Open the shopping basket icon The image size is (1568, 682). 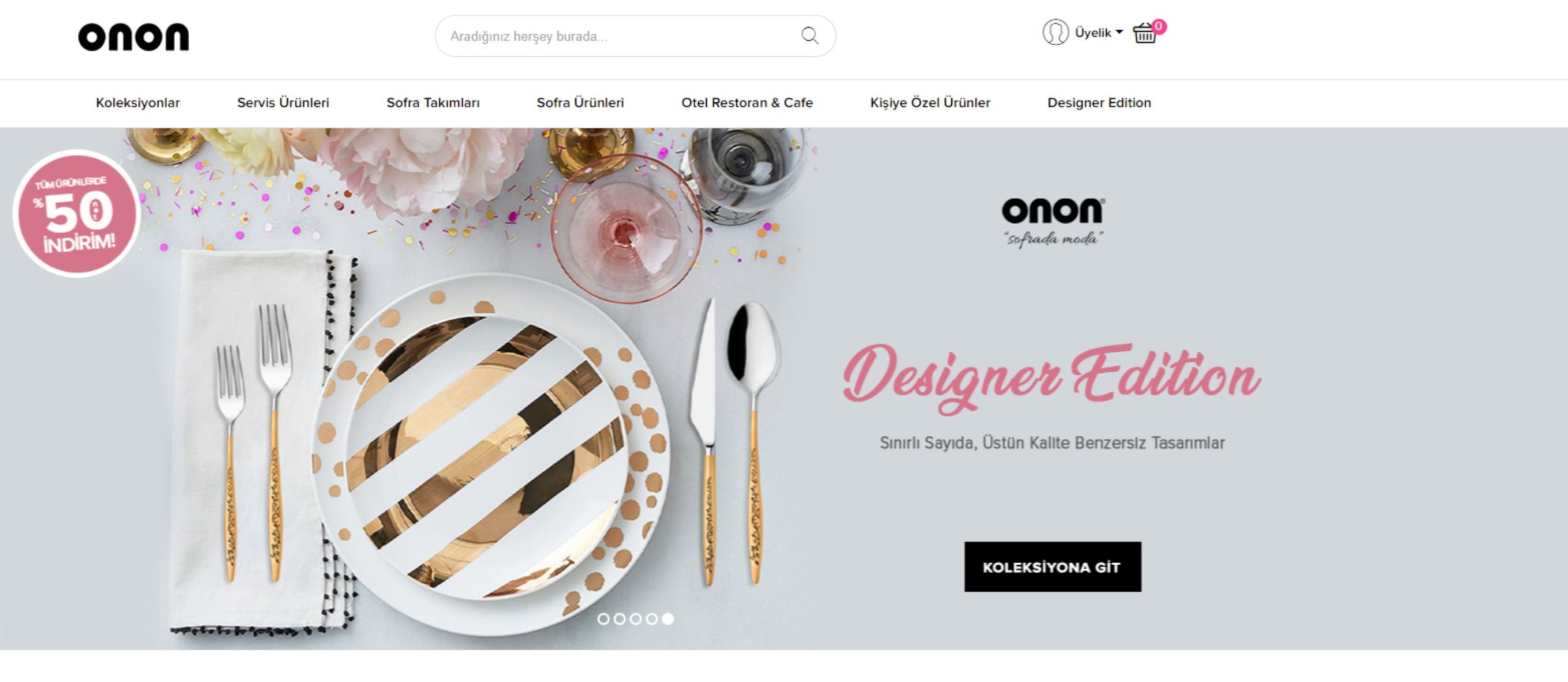click(1144, 34)
